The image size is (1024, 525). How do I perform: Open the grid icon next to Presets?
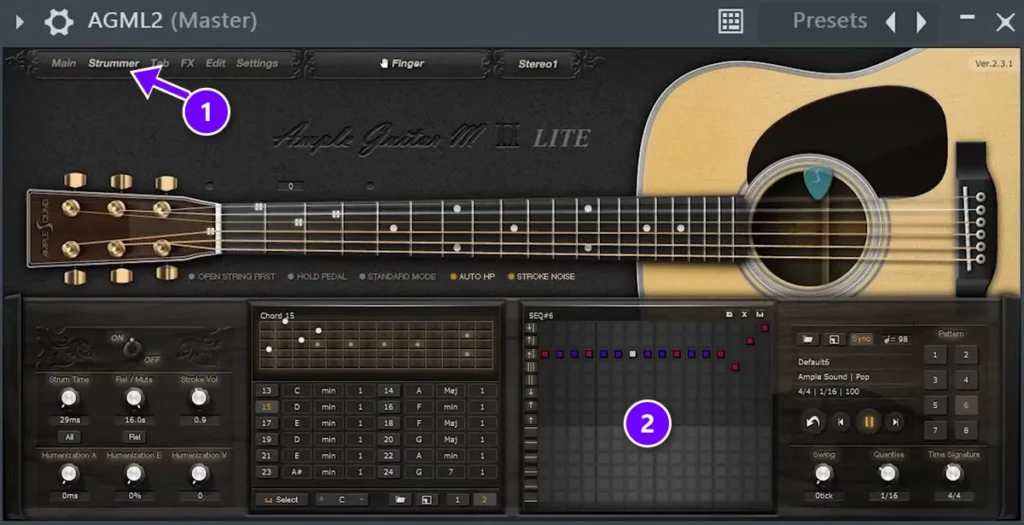[x=730, y=22]
